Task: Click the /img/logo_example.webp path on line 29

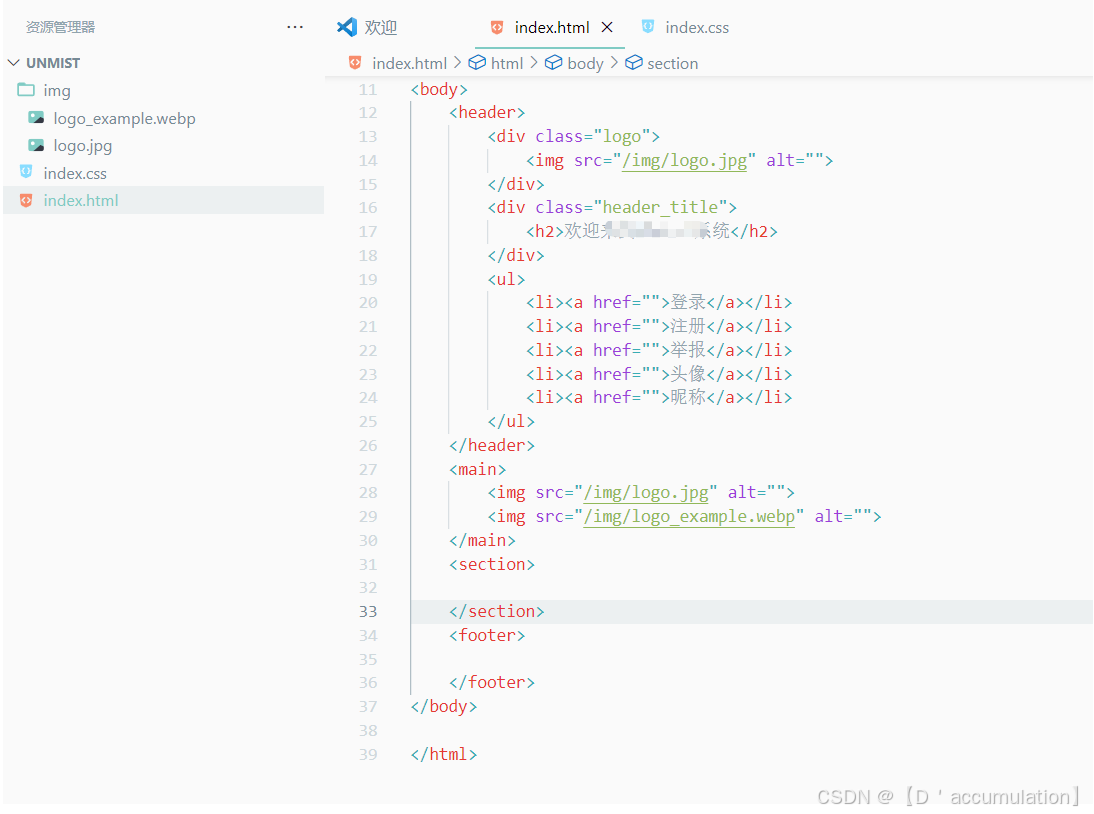Action: click(690, 516)
